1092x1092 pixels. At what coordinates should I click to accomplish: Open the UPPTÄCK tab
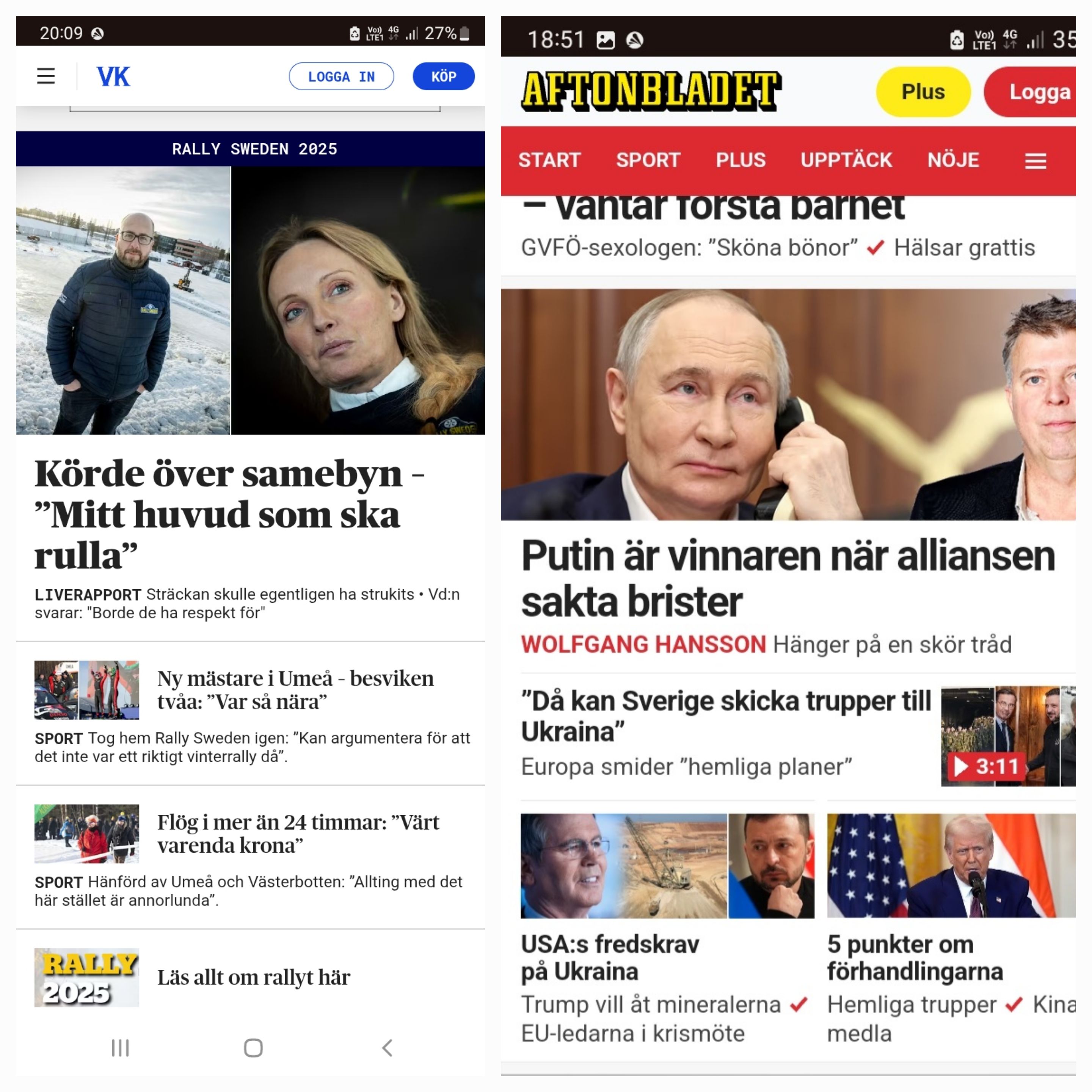(846, 160)
